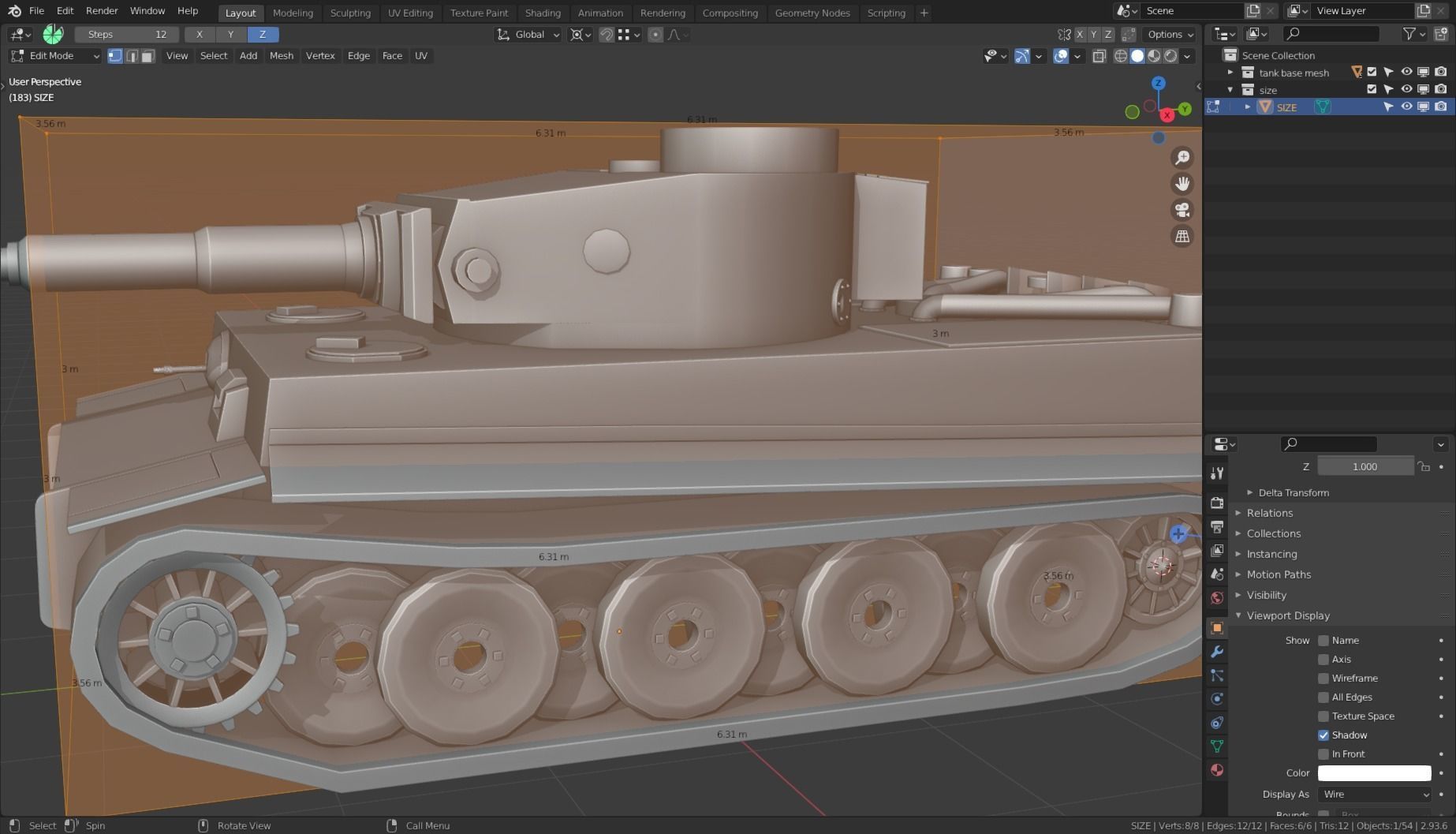Click the hand pan view icon
The image size is (1456, 834).
[1182, 184]
